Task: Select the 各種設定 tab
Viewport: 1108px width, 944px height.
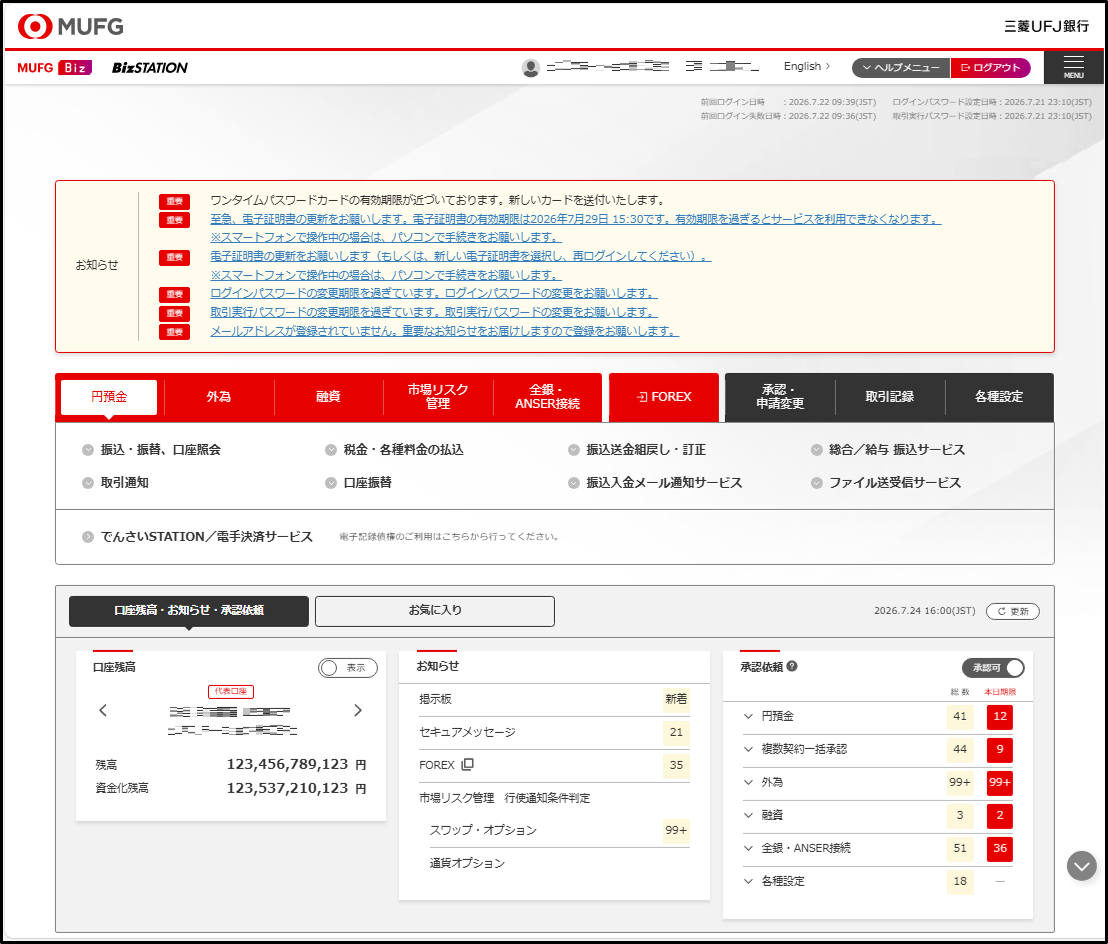Action: pos(999,397)
